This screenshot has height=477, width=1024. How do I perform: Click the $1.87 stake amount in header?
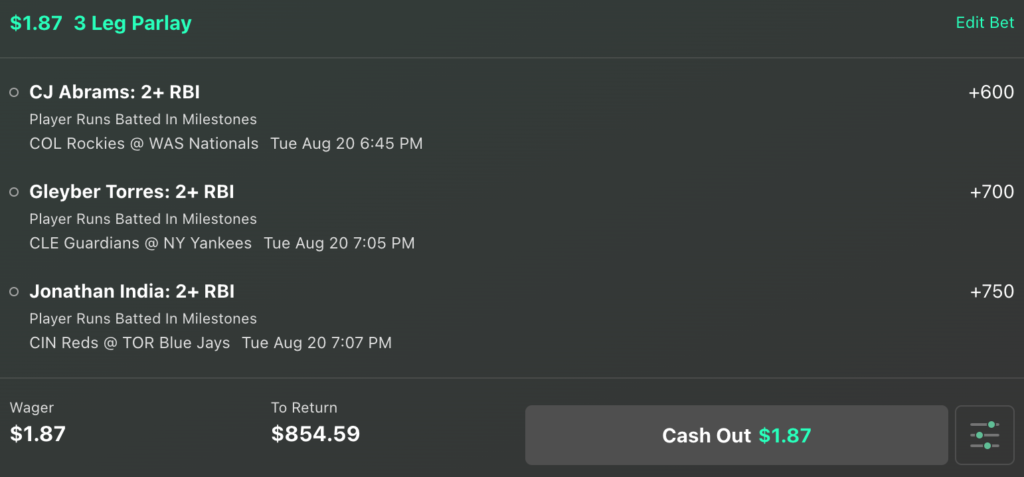click(36, 24)
